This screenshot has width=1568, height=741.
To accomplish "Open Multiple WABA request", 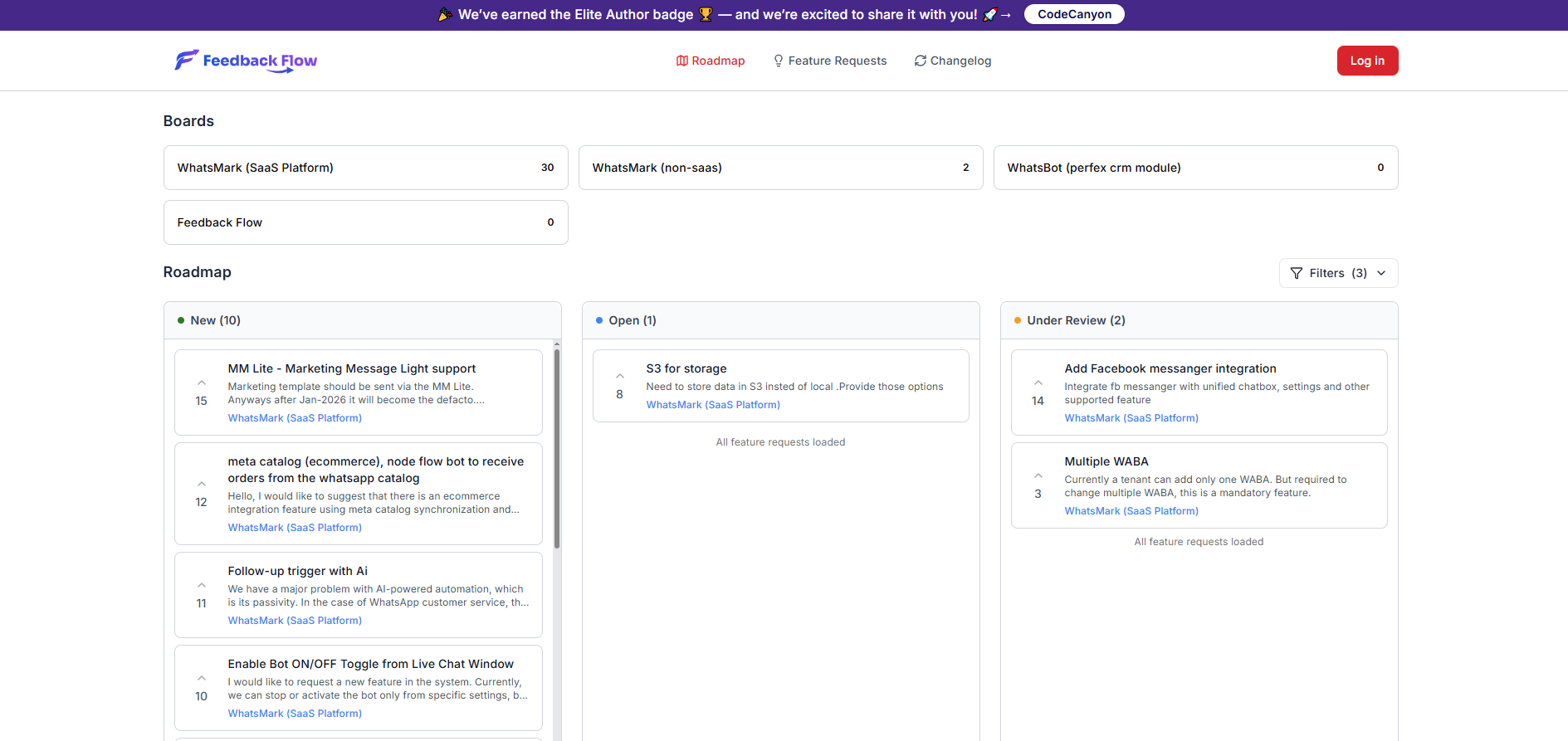I will pyautogui.click(x=1106, y=461).
